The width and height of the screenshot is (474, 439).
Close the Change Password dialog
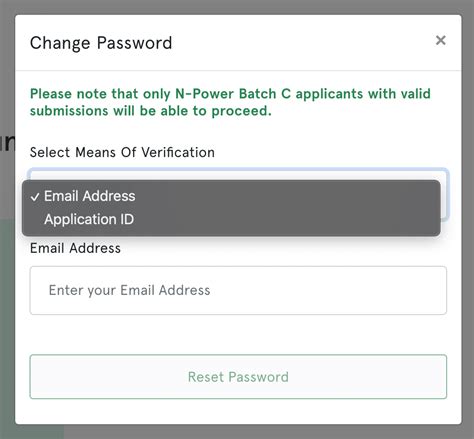(x=441, y=40)
